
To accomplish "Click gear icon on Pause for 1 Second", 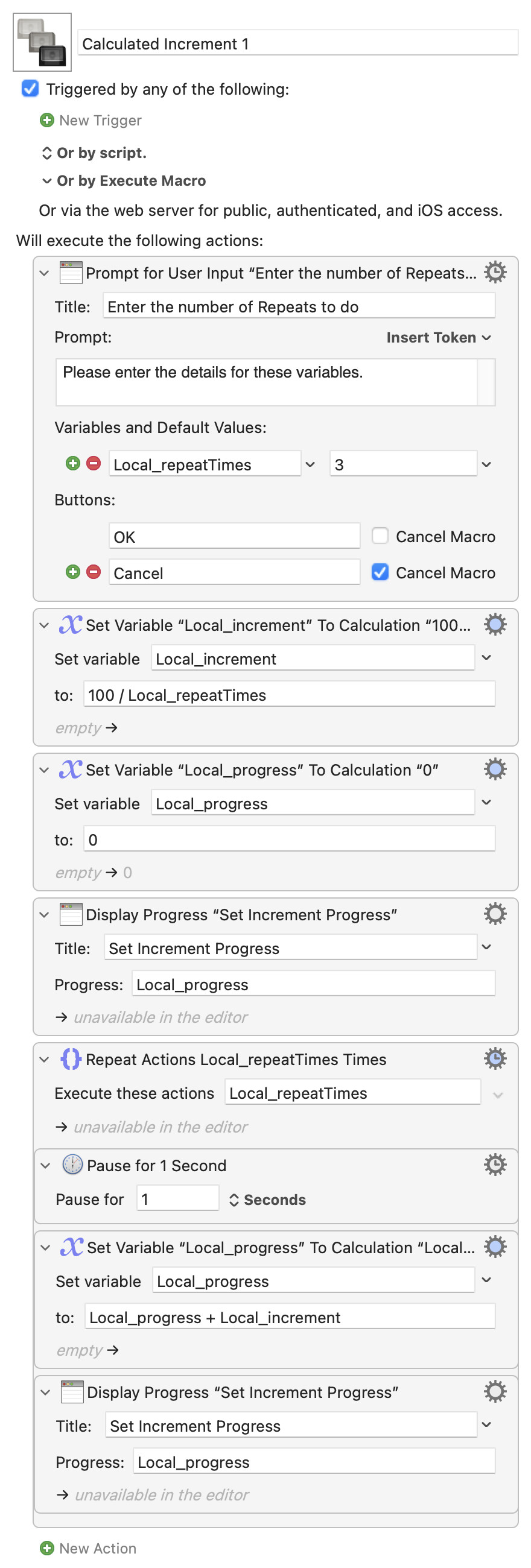I will [494, 1165].
